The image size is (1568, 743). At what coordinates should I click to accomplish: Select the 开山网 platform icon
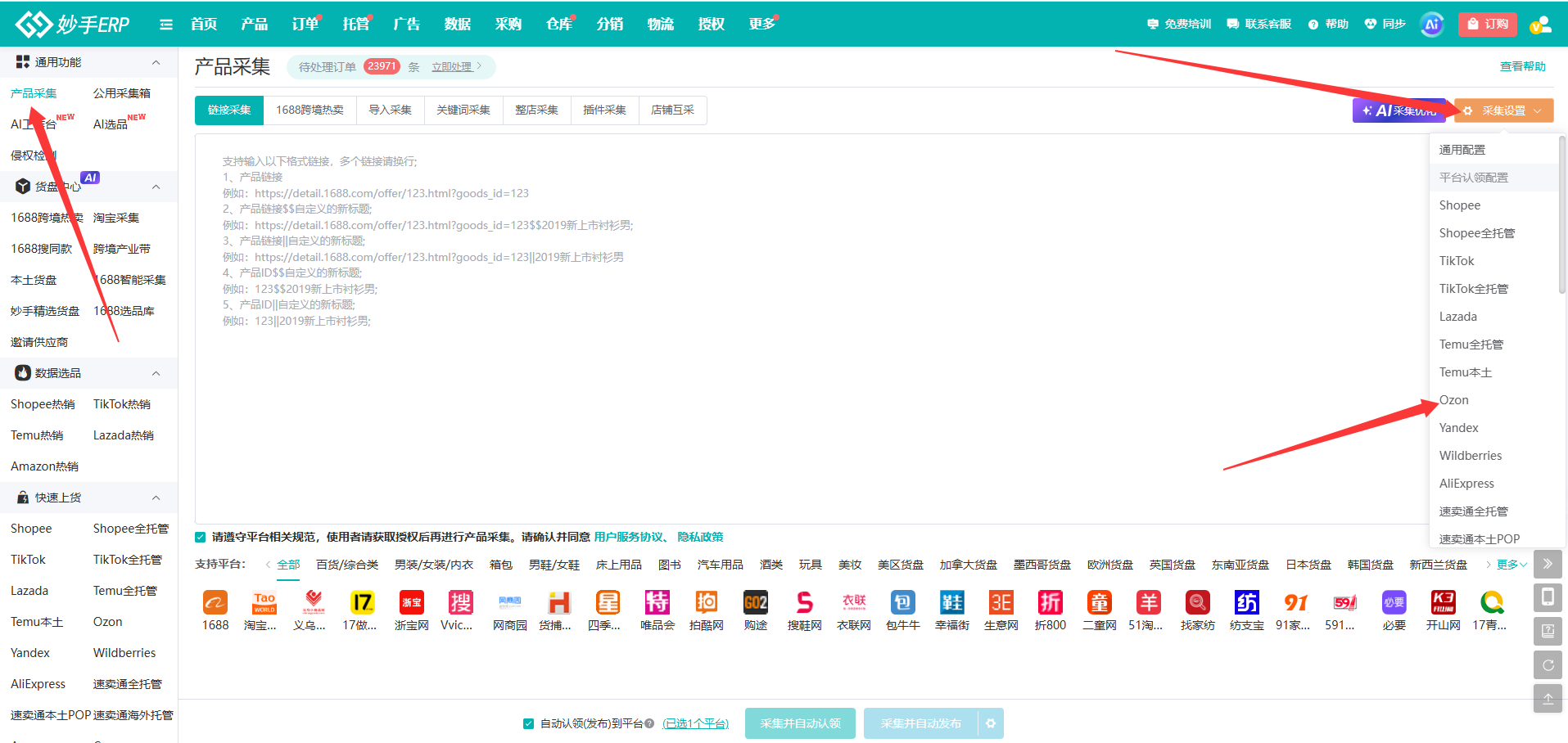tap(1443, 603)
